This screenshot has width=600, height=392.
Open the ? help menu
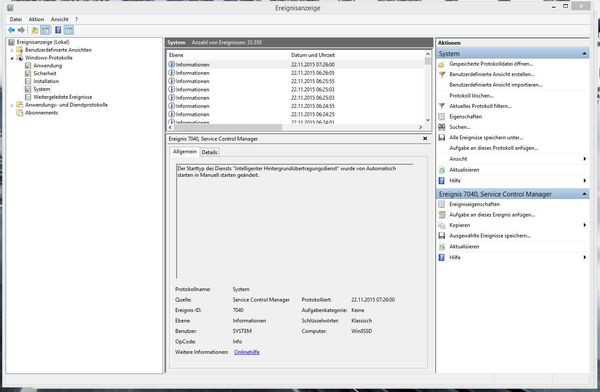[77, 19]
